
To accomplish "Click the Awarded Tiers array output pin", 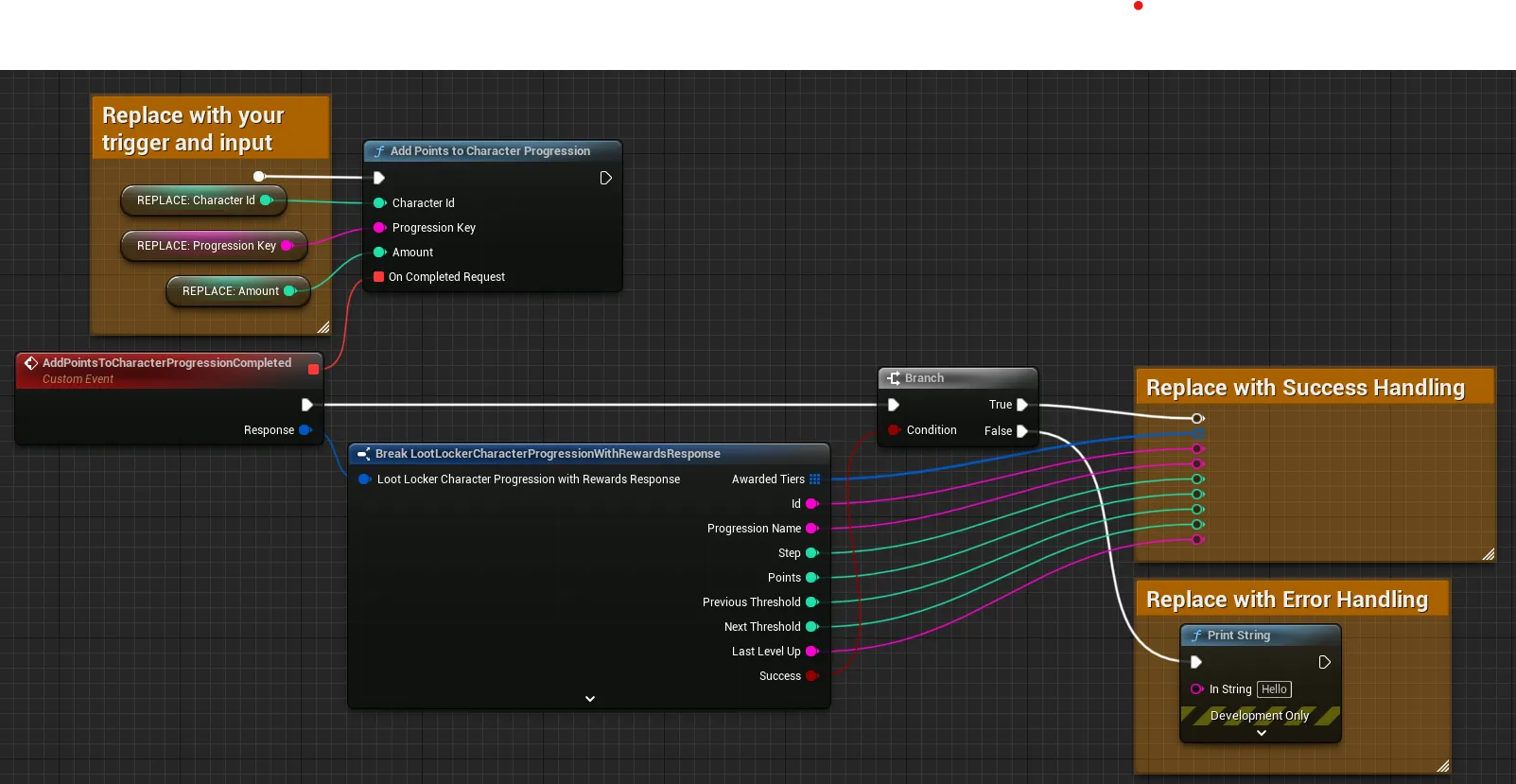I will coord(815,479).
